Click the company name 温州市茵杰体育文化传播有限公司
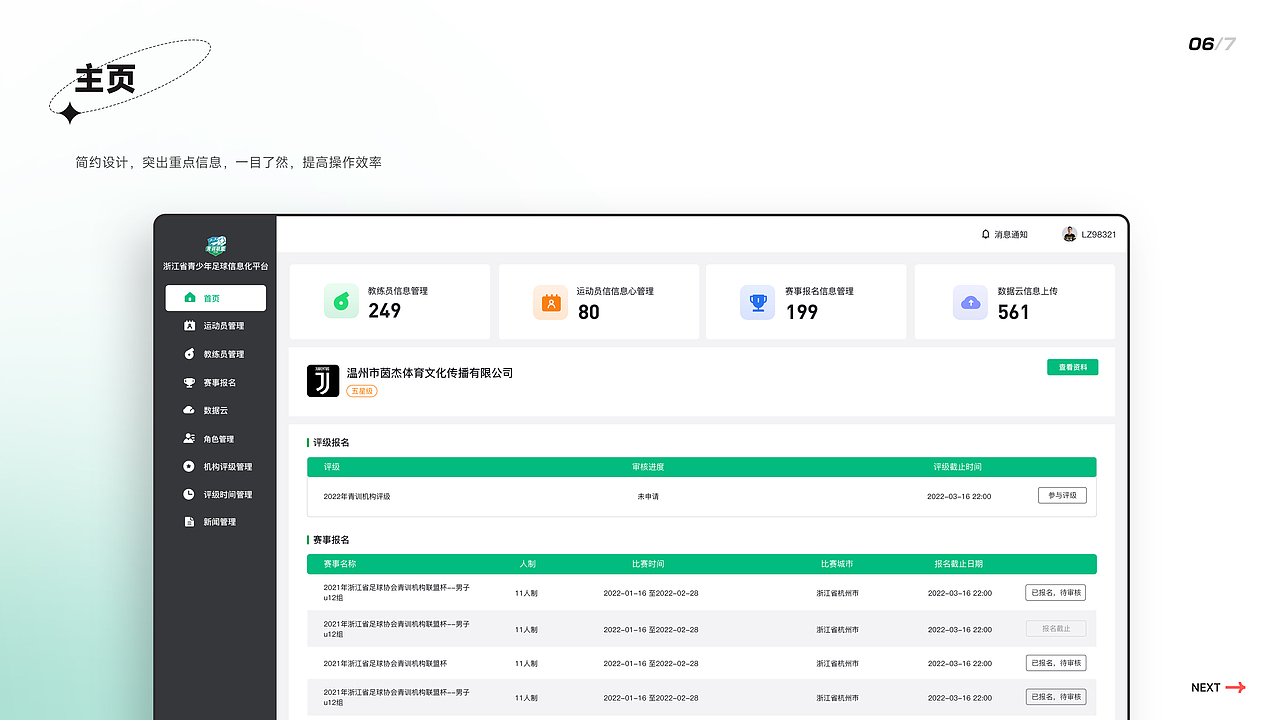Screen dimensions: 1280x720 (430, 373)
